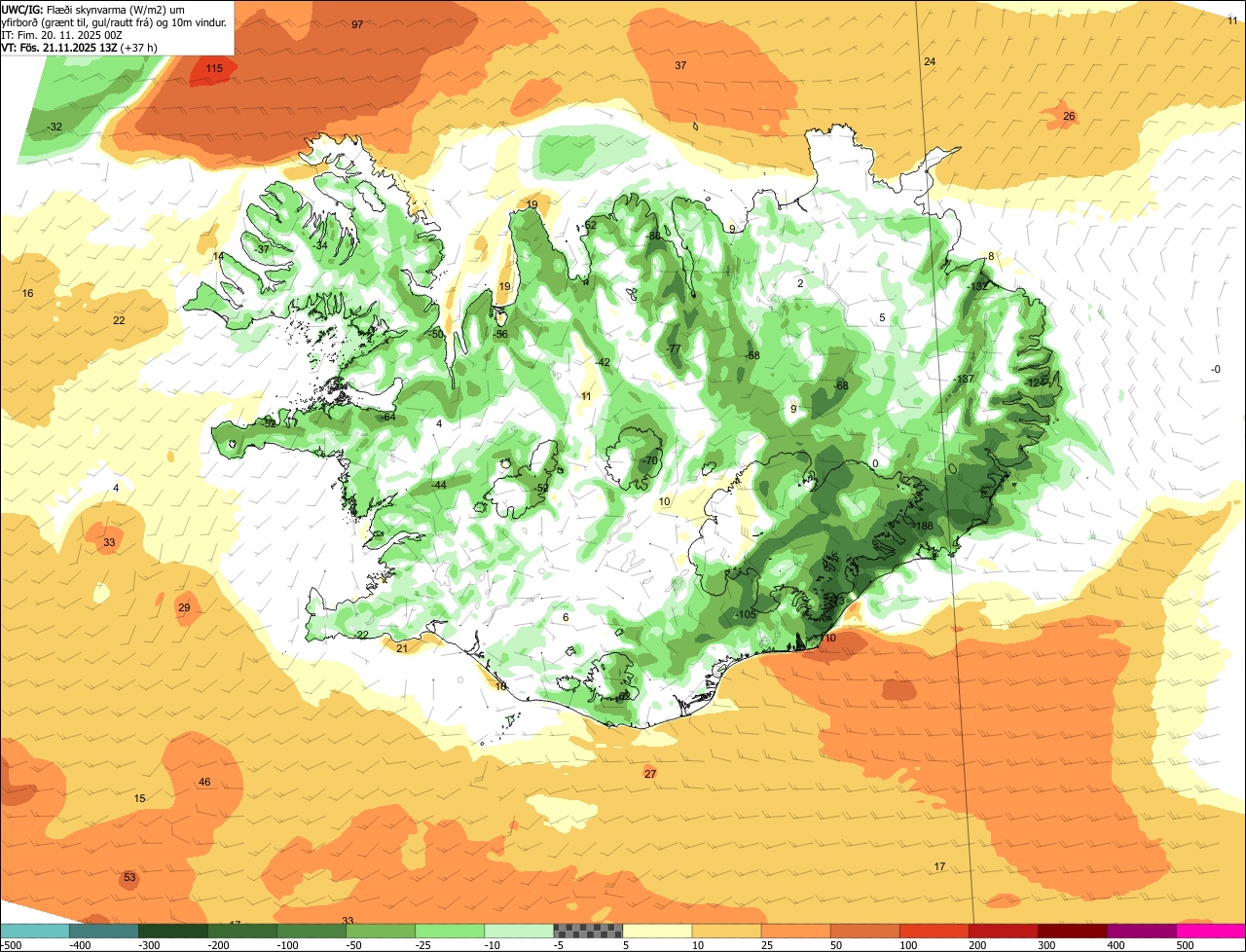1246x952 pixels.
Task: Click the purple legend swatch between 400 and 500
Action: point(1142,931)
